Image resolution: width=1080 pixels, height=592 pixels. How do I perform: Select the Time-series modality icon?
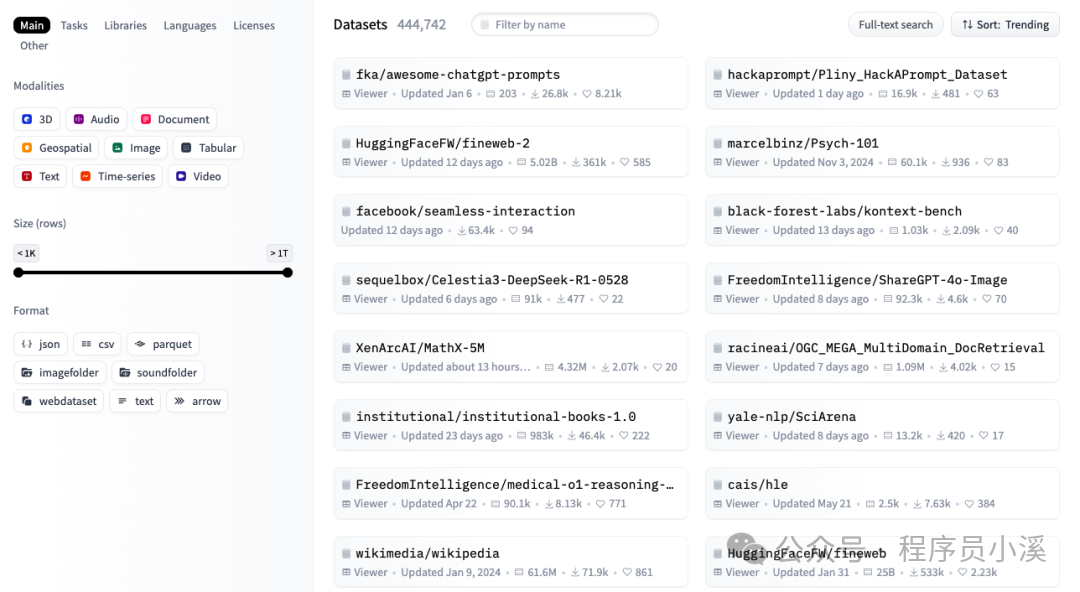click(x=85, y=176)
